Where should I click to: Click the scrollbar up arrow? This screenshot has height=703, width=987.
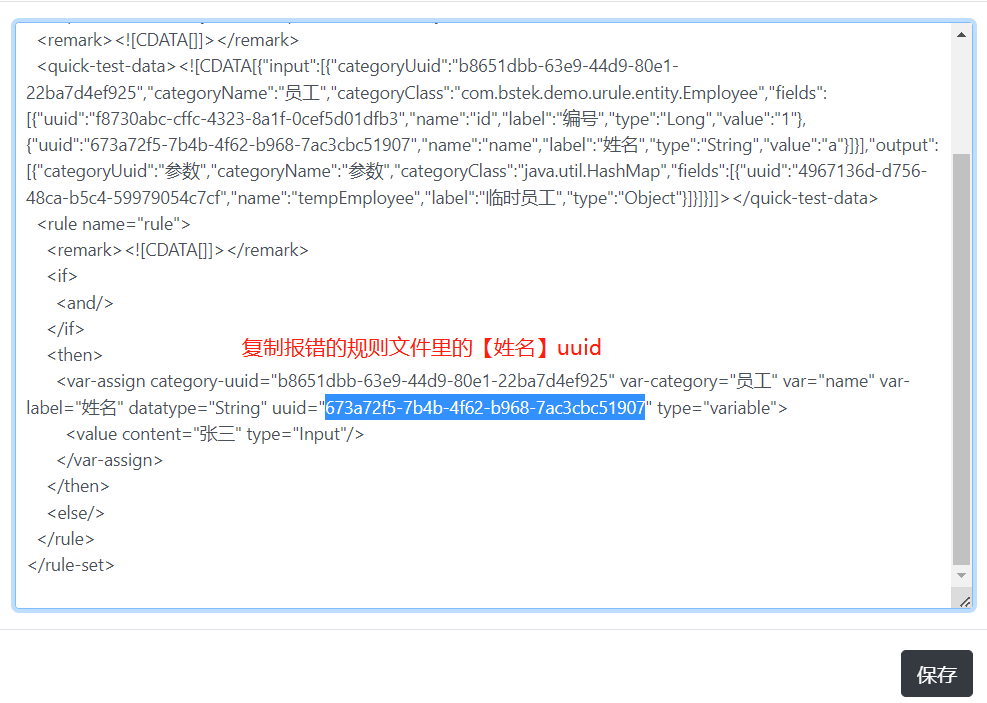[x=961, y=35]
